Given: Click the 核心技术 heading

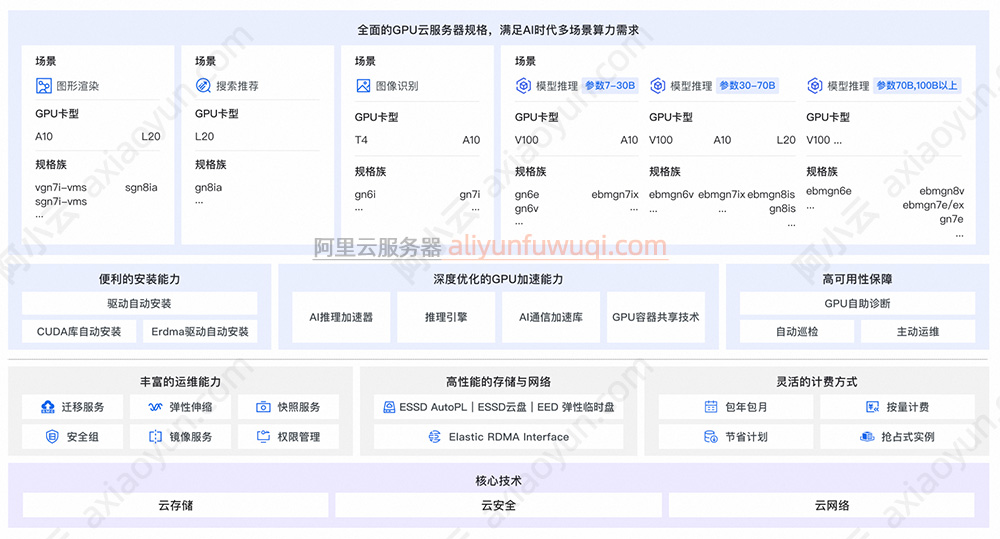Looking at the screenshot, I should (499, 481).
